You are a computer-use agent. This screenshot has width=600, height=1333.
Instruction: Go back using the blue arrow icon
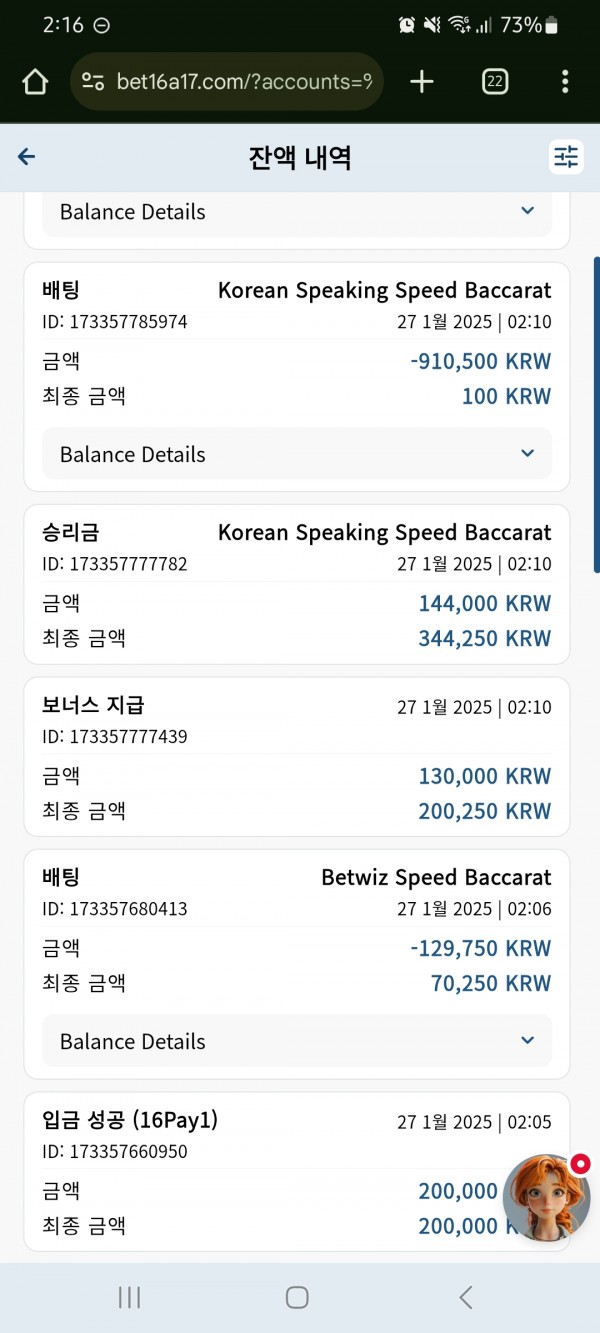pos(27,156)
